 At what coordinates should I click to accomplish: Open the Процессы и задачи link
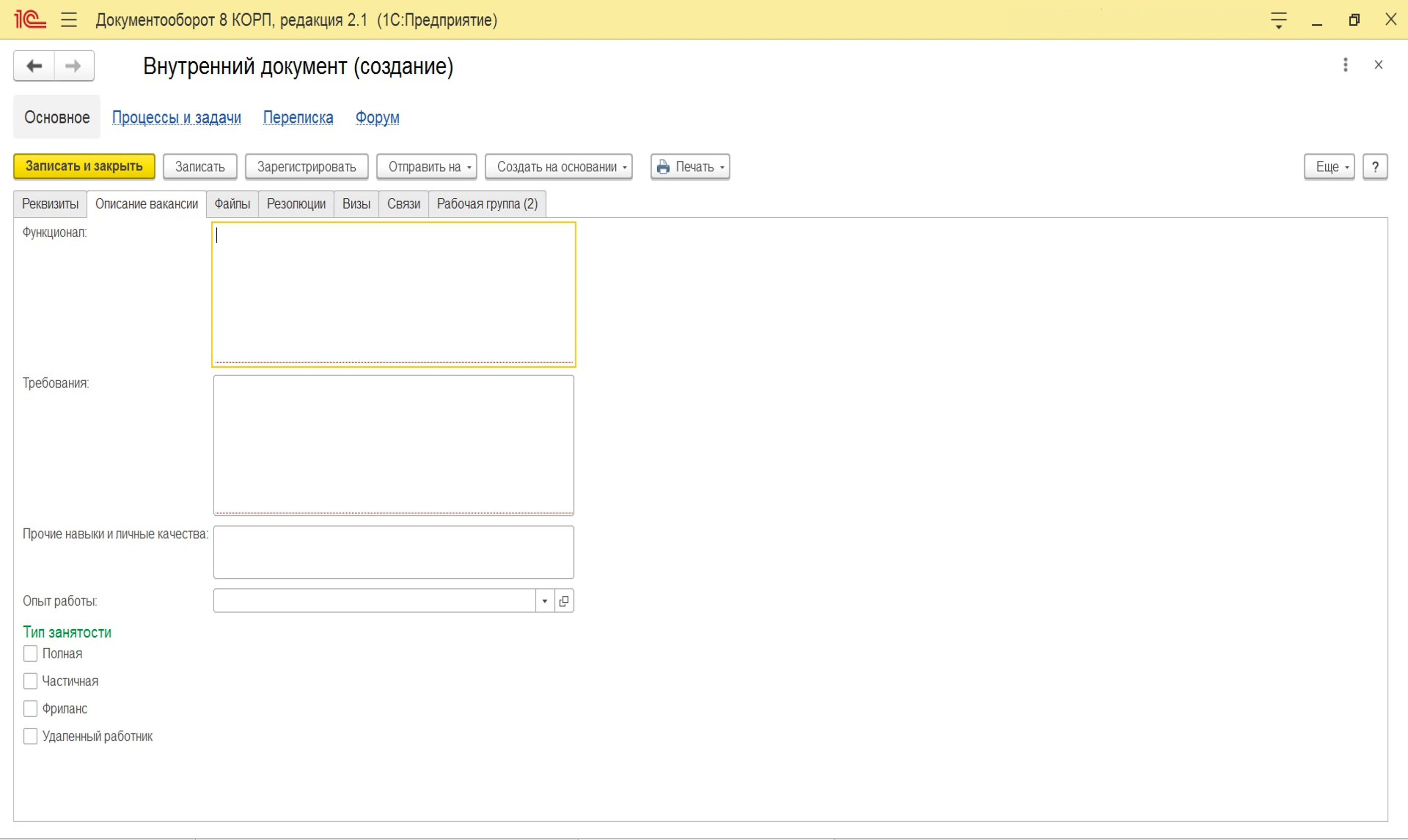point(176,117)
